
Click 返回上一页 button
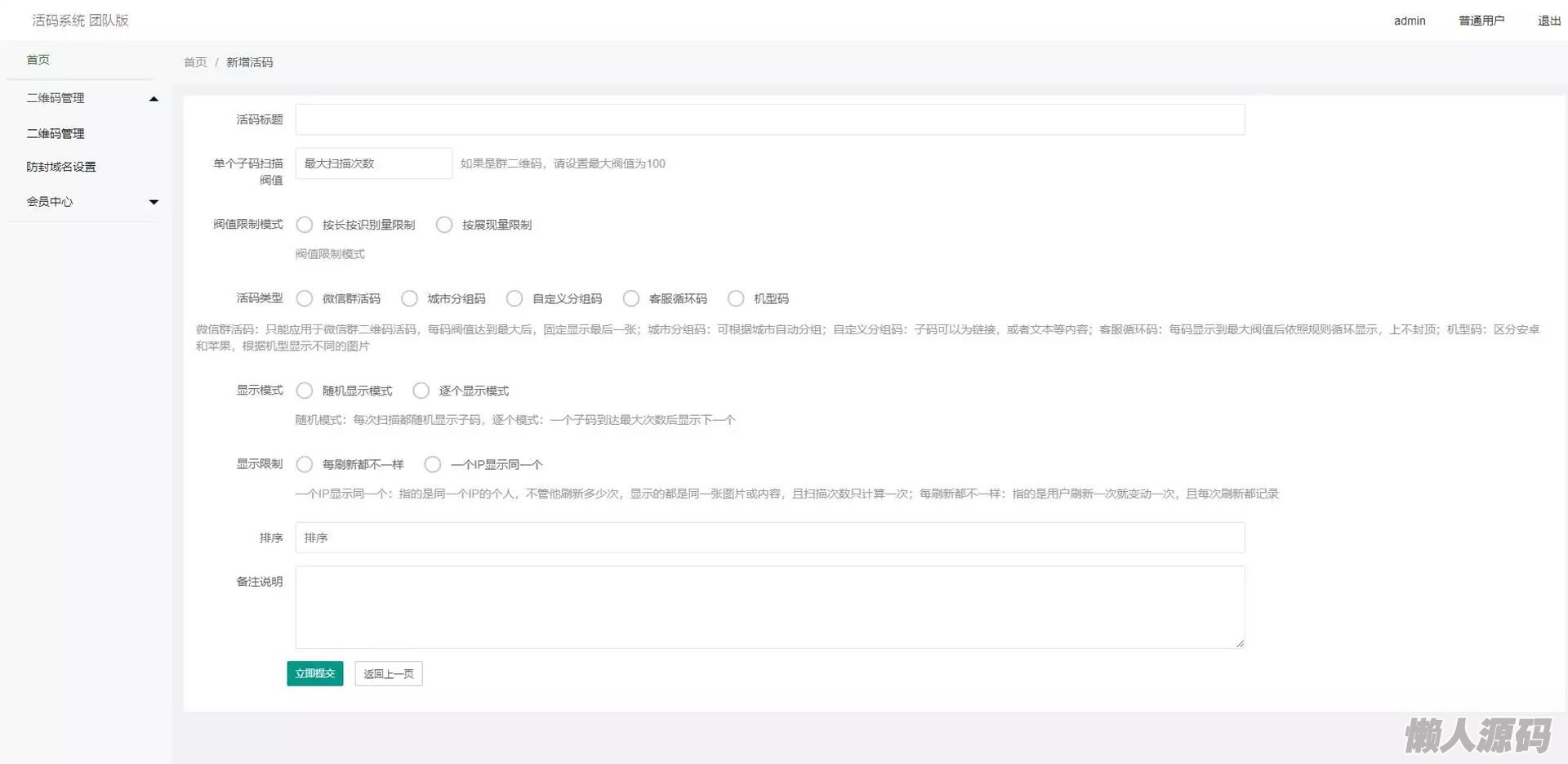click(389, 673)
